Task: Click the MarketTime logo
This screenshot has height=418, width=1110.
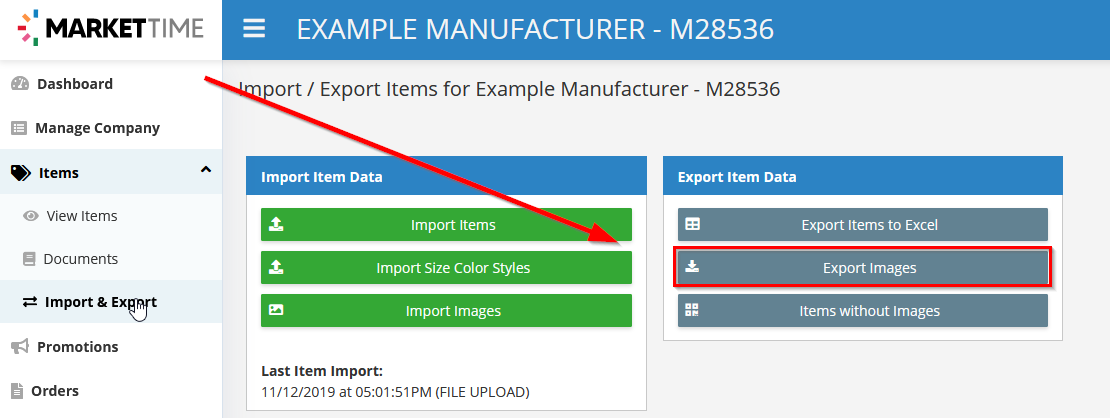Action: coord(110,29)
